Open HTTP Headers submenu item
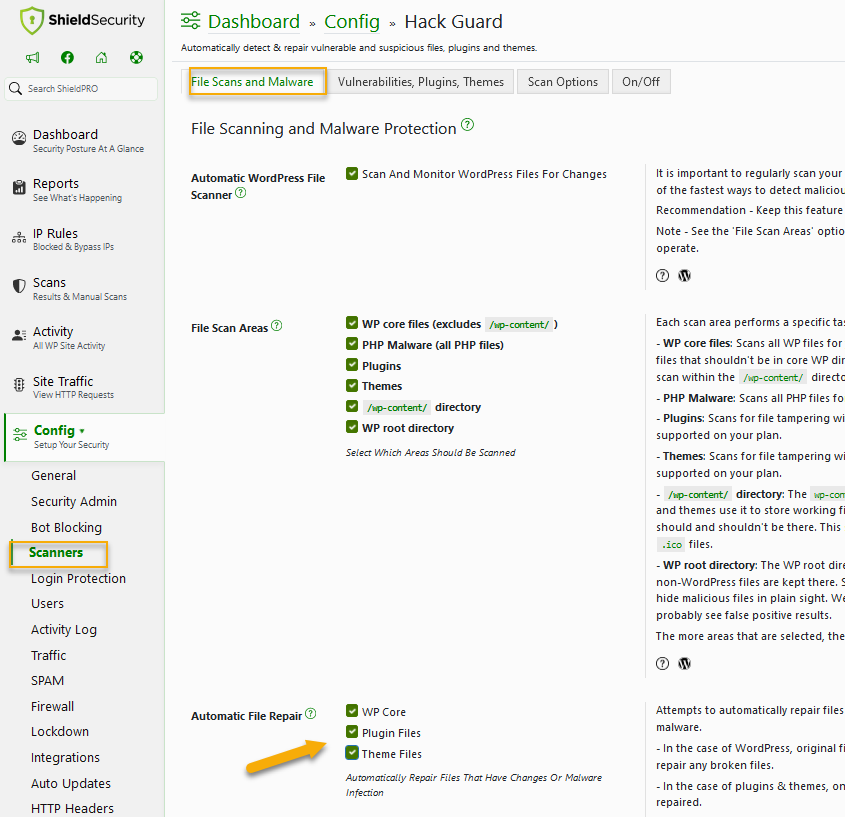 tap(72, 808)
